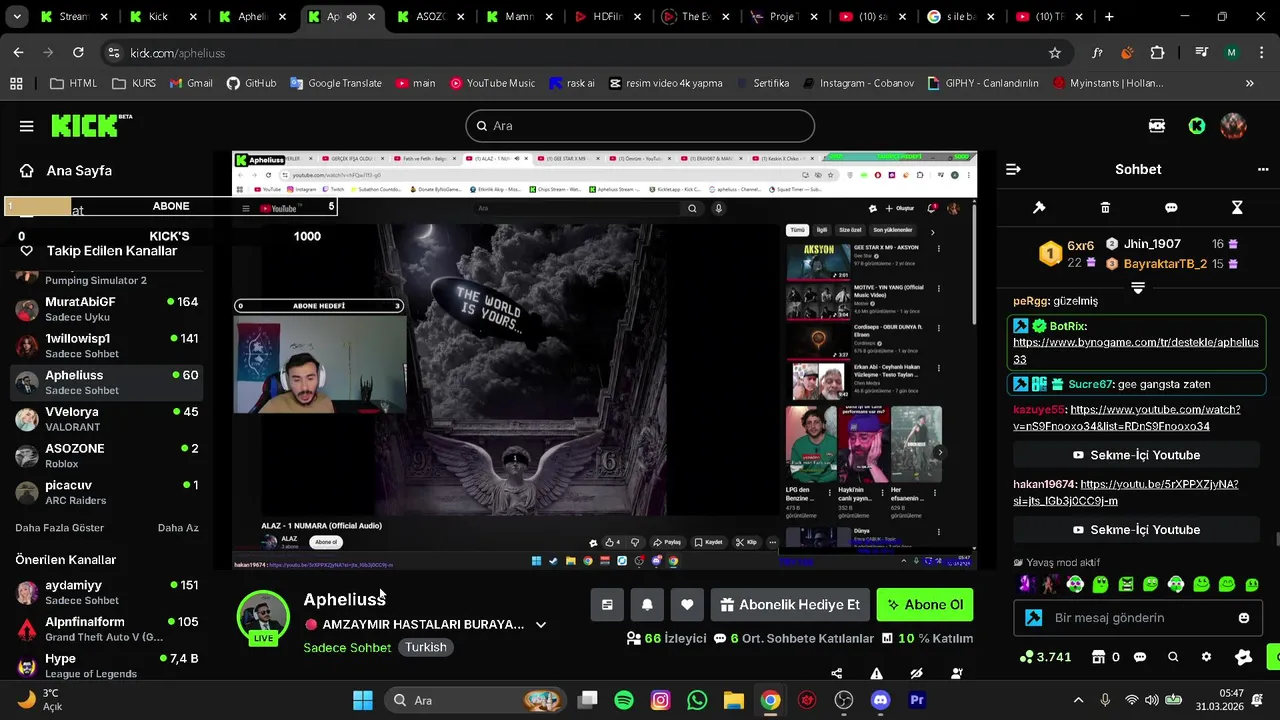Open new browser tab with plus
Image resolution: width=1280 pixels, height=720 pixels.
coord(1109,17)
